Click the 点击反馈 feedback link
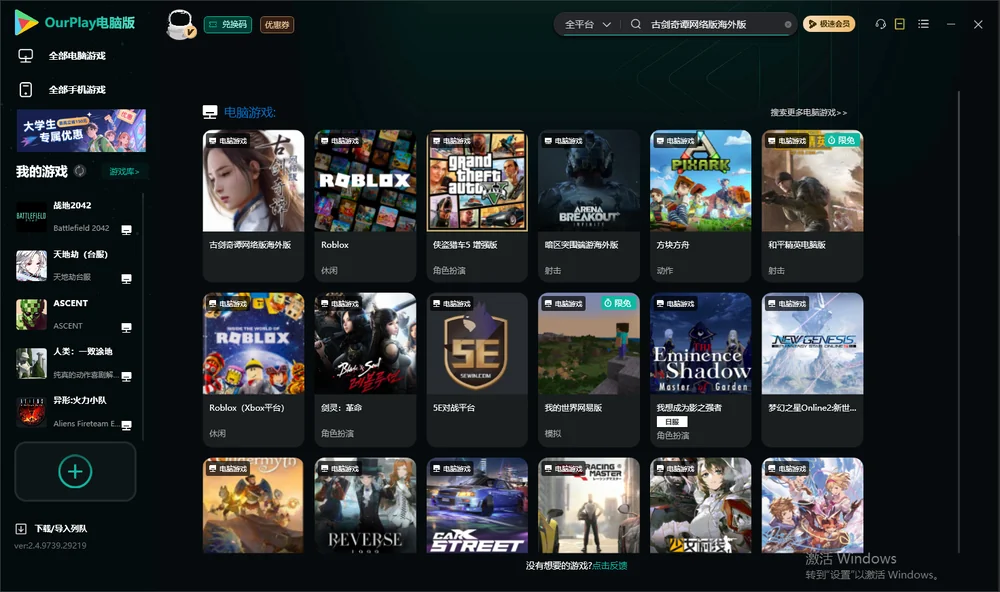Viewport: 1000px width, 592px height. pyautogui.click(x=610, y=566)
